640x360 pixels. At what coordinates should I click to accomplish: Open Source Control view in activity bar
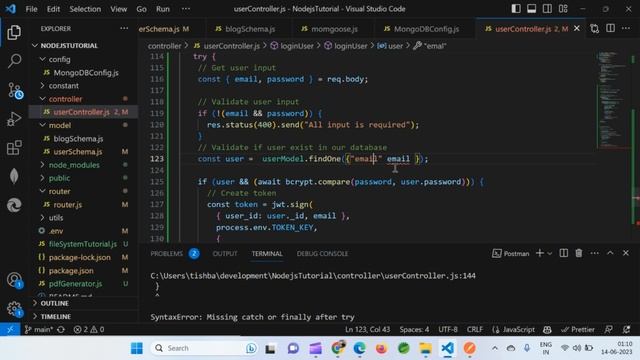(15, 91)
